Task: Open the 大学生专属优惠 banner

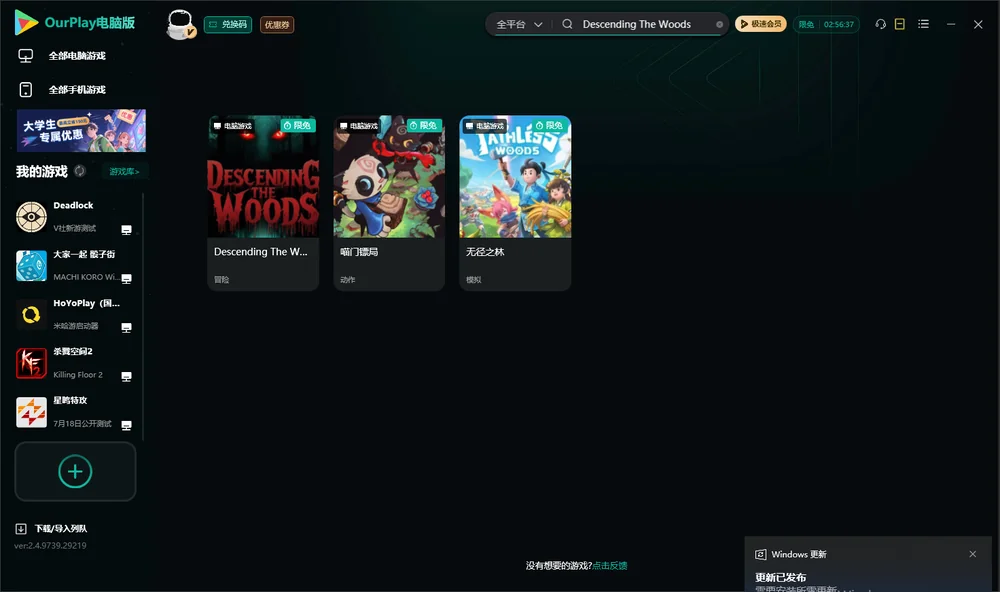Action: click(x=81, y=130)
